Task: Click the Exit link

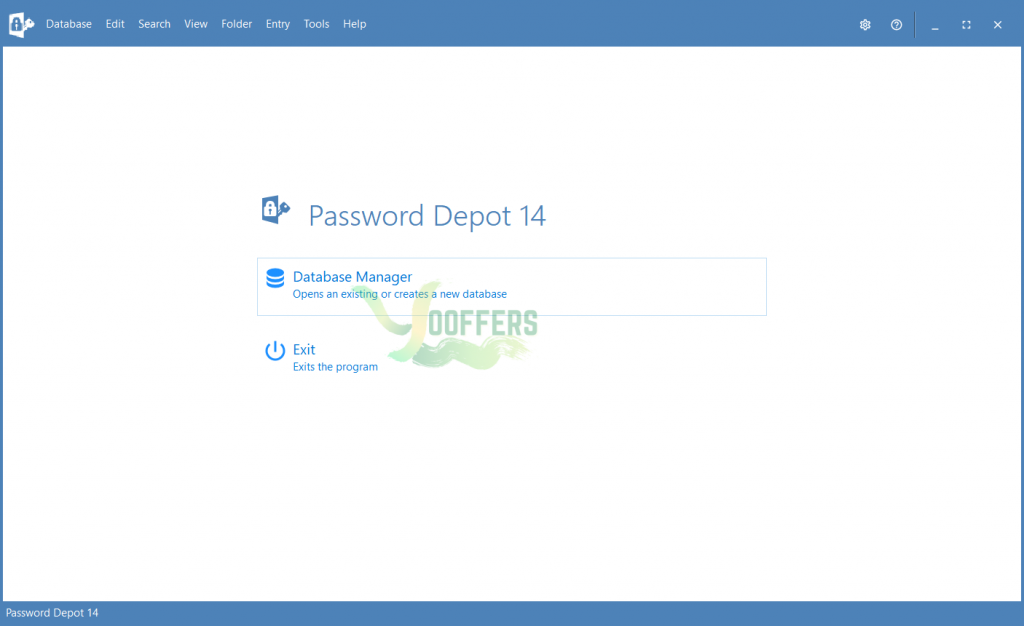Action: pos(304,349)
